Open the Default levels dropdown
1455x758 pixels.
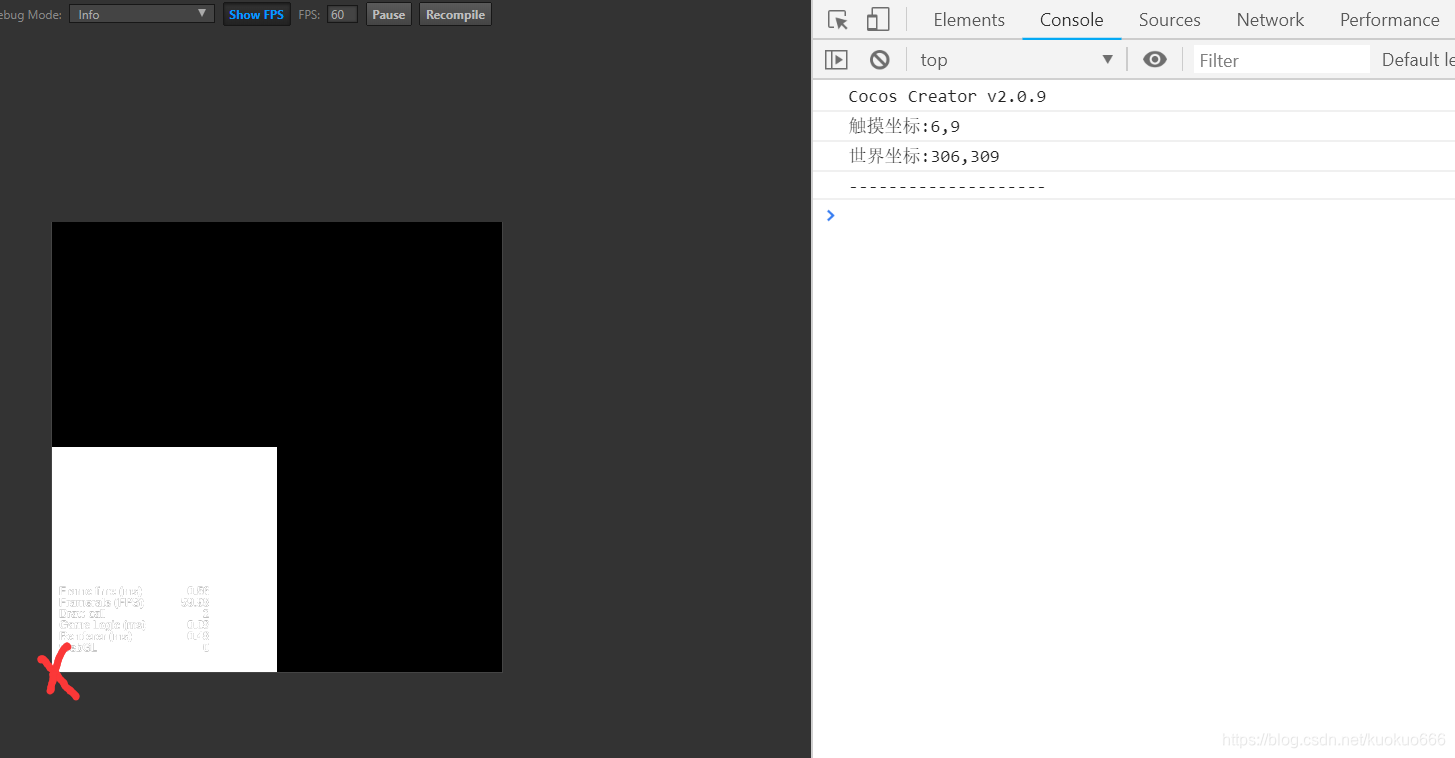click(x=1417, y=60)
